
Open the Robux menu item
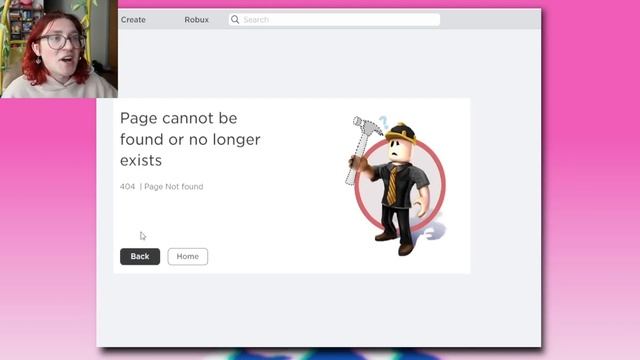click(x=196, y=20)
